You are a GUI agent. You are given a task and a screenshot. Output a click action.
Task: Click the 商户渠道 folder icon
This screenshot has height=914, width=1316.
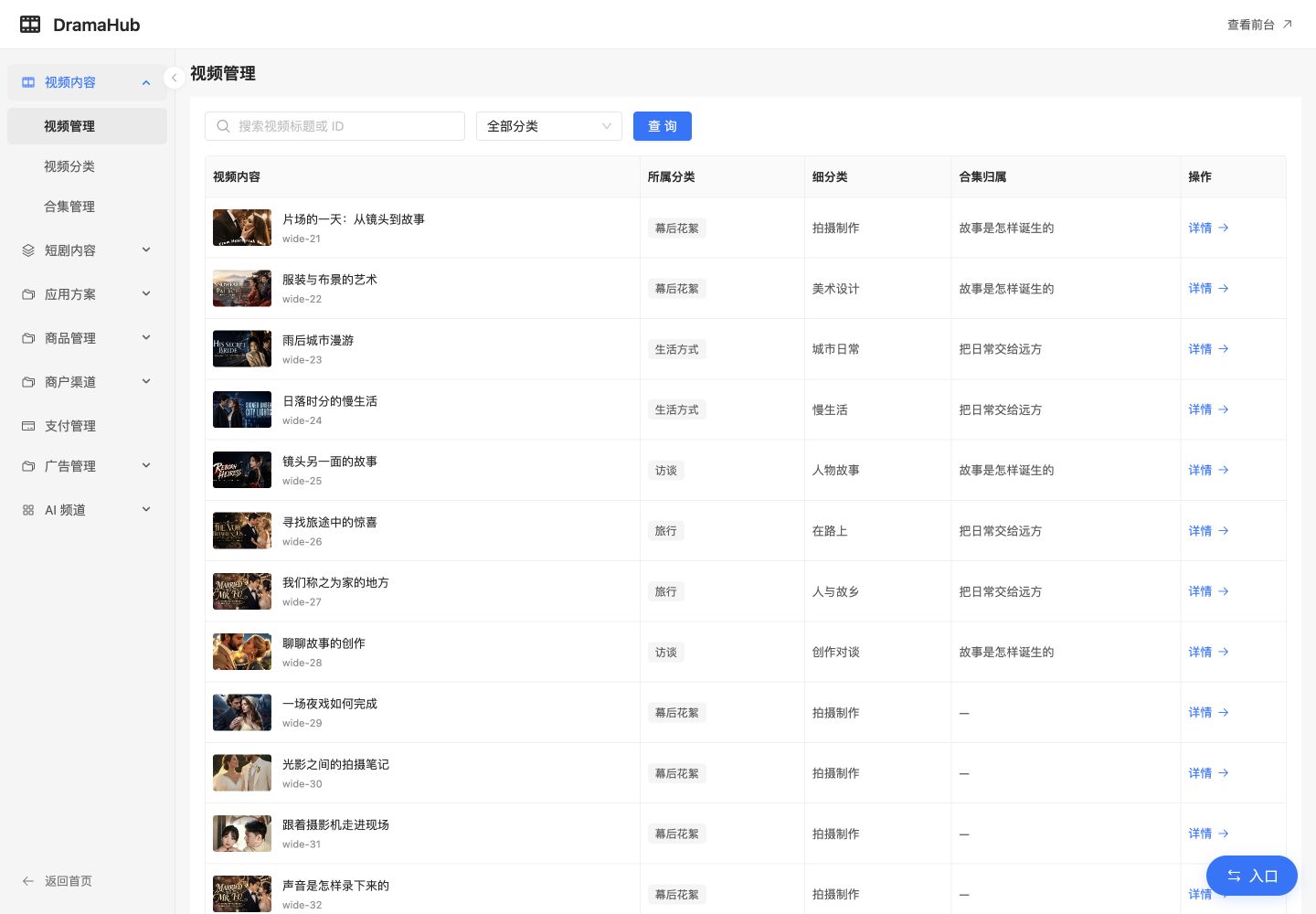pyautogui.click(x=28, y=382)
